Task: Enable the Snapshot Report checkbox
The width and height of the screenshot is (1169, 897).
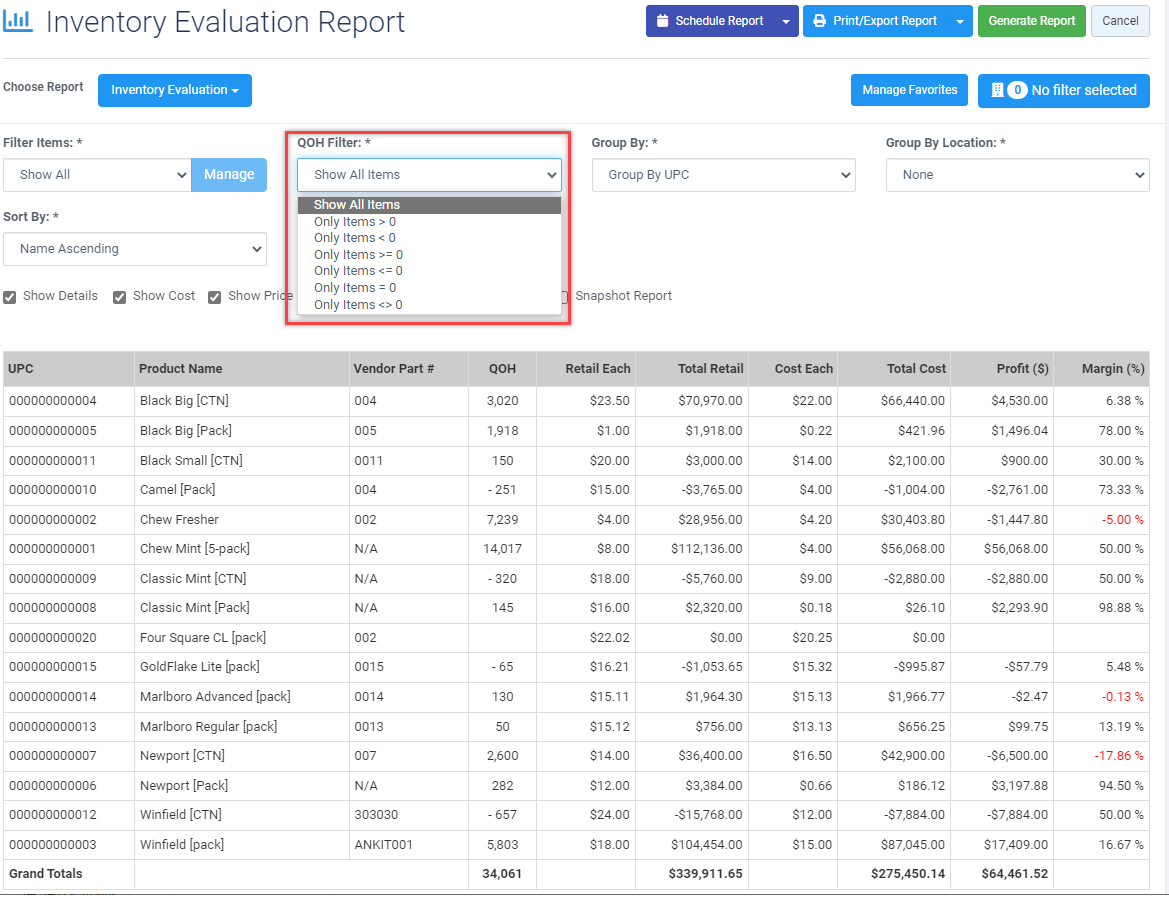Action: pyautogui.click(x=566, y=297)
